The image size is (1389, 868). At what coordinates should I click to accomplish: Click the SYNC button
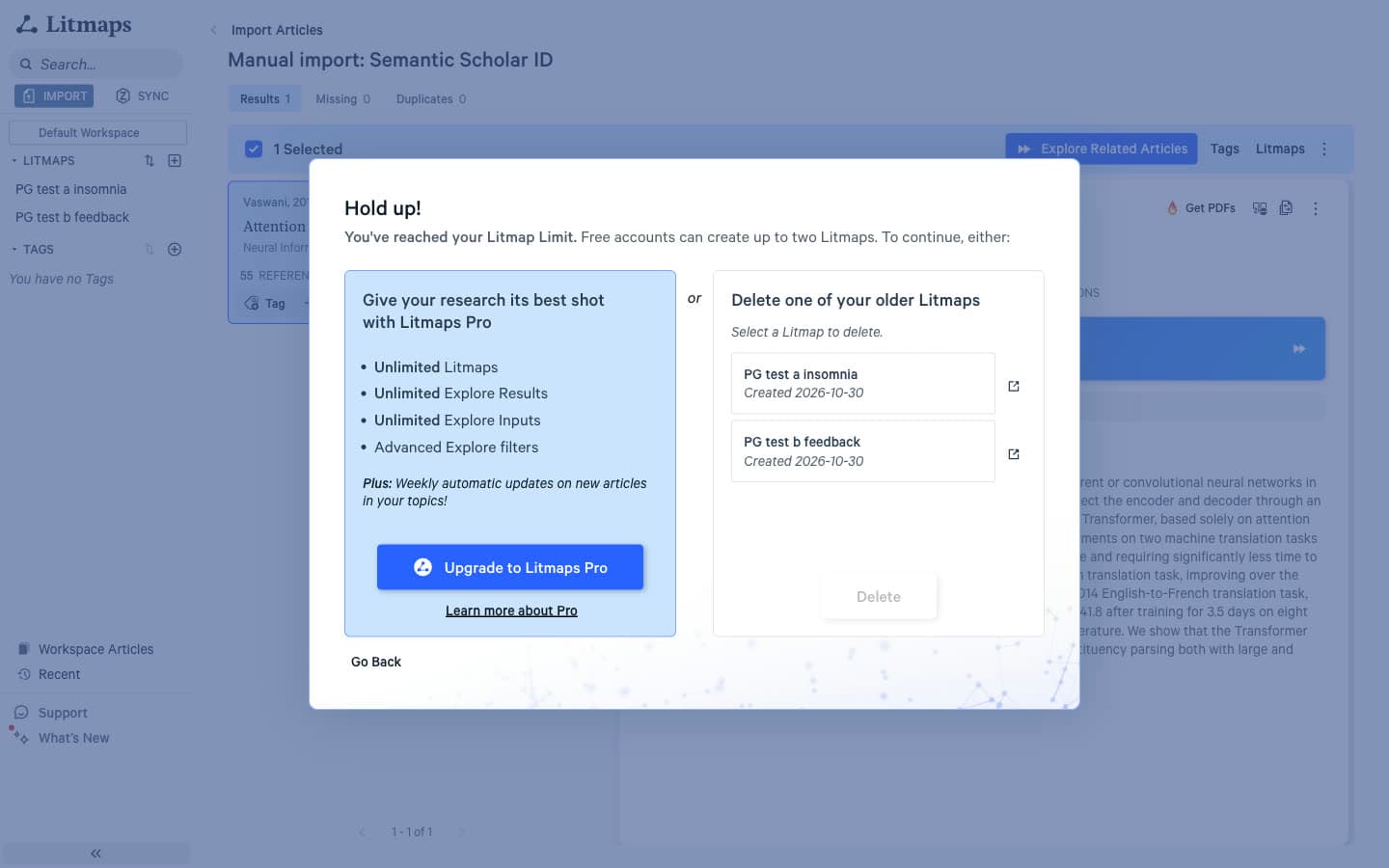(143, 96)
